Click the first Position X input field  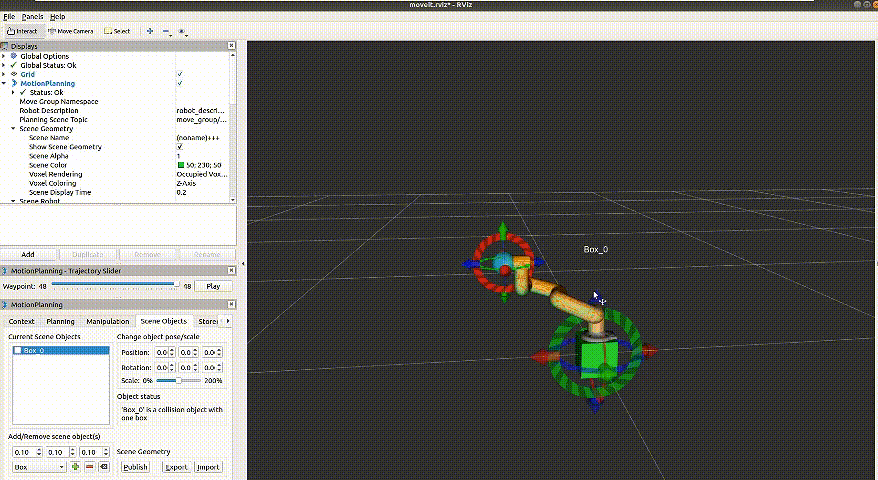point(165,352)
